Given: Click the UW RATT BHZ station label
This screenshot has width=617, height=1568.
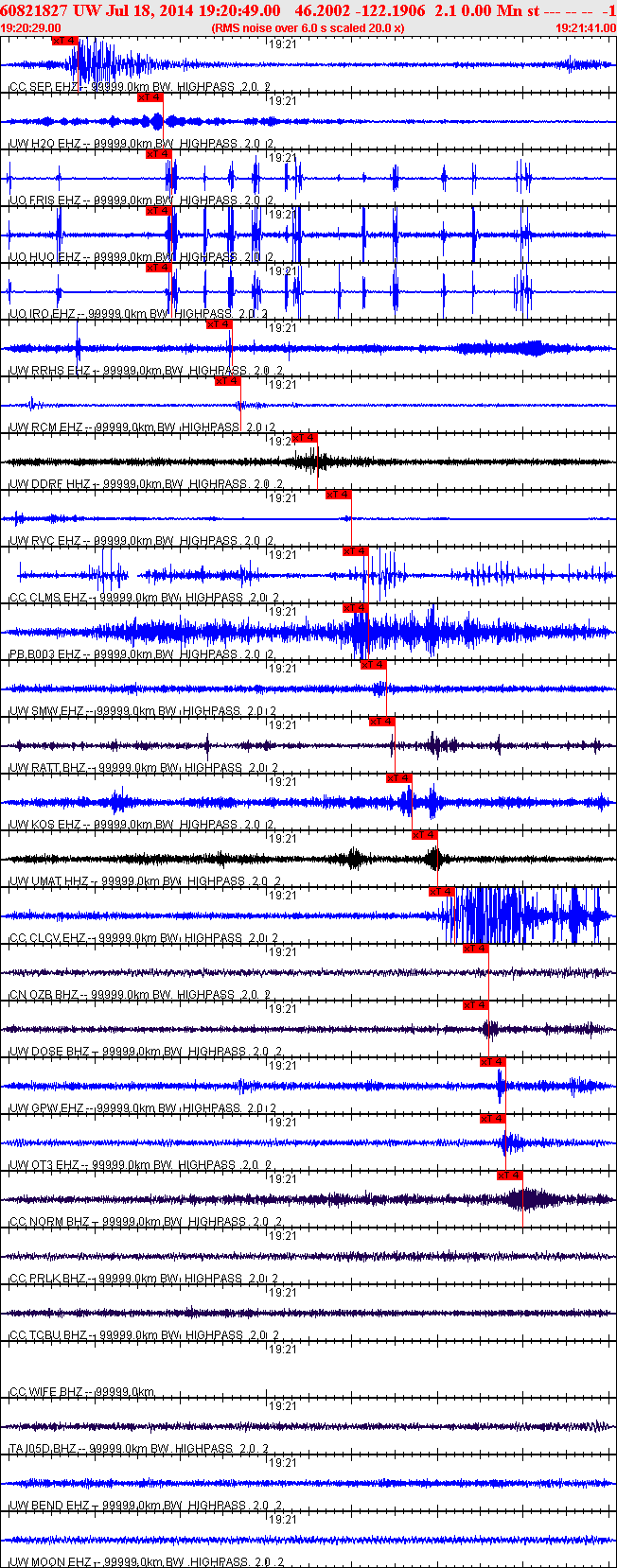Looking at the screenshot, I should pyautogui.click(x=47, y=768).
